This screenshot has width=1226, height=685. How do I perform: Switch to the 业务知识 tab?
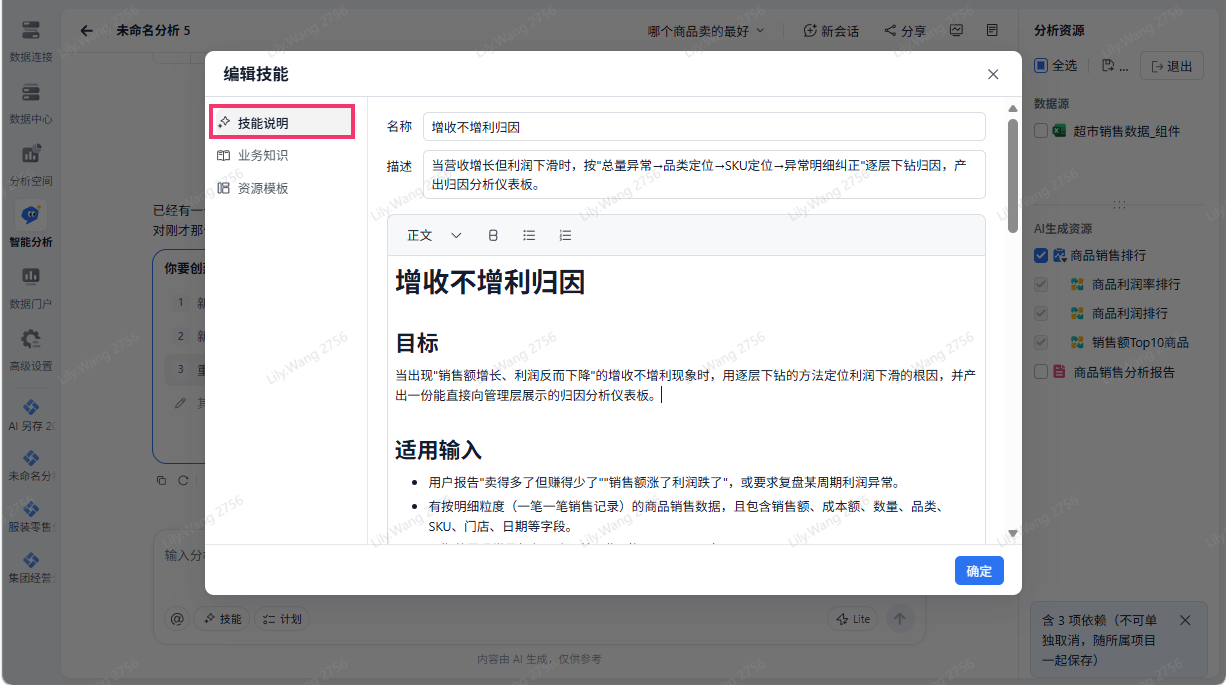tap(282, 155)
